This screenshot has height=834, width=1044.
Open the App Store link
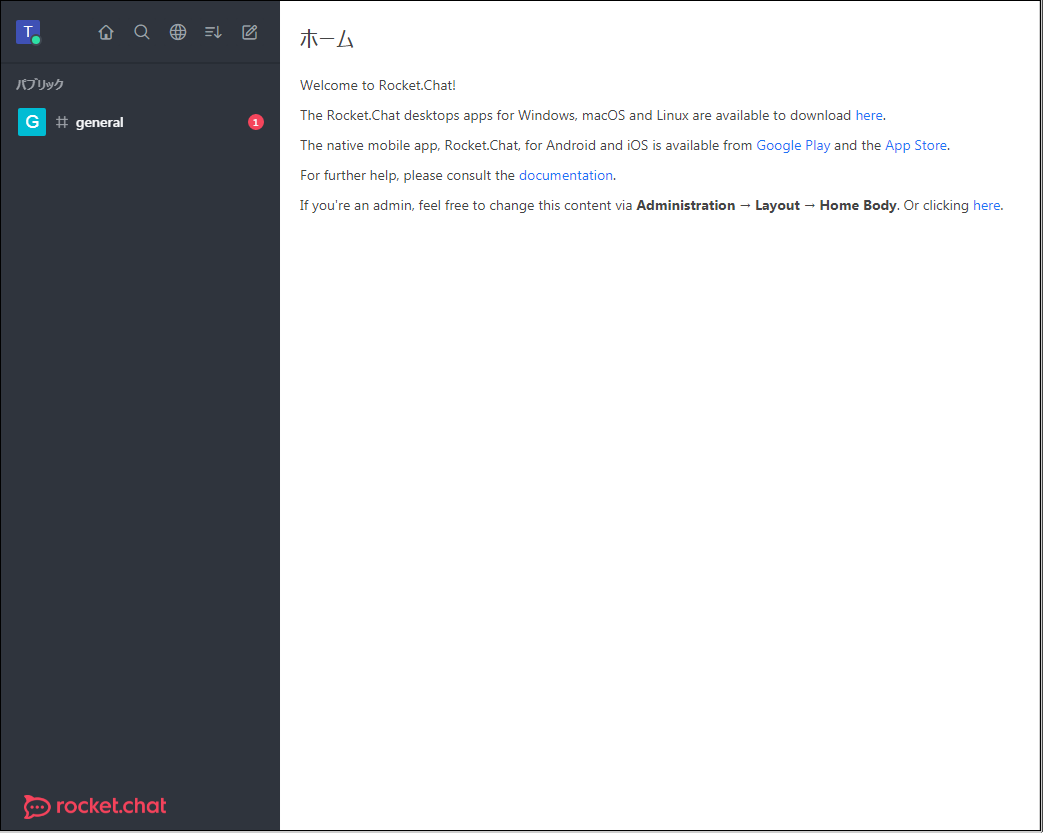[915, 145]
